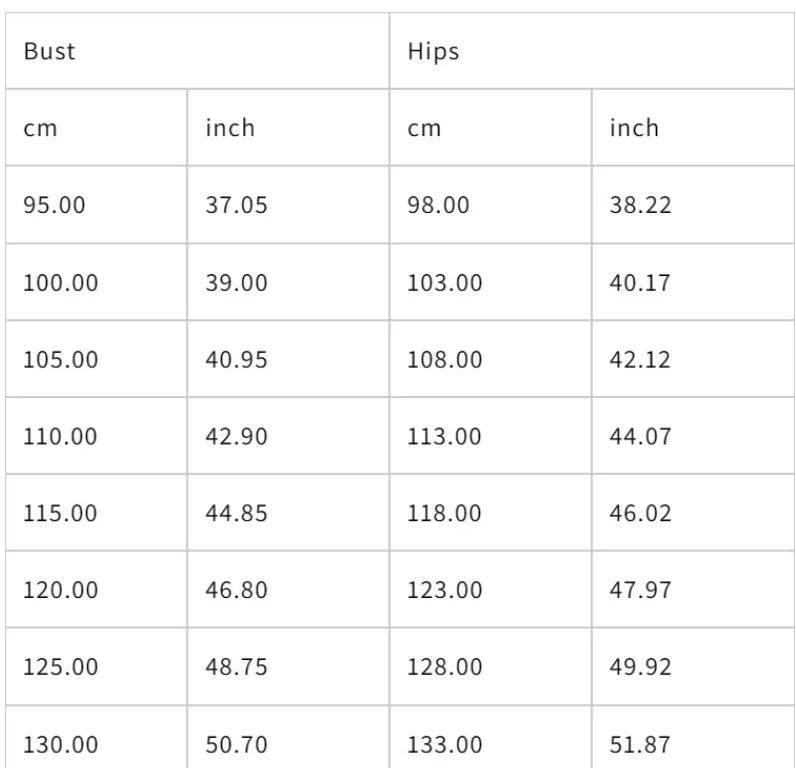Select the inch subheader under Bust
This screenshot has height=768, width=796.
(x=230, y=128)
